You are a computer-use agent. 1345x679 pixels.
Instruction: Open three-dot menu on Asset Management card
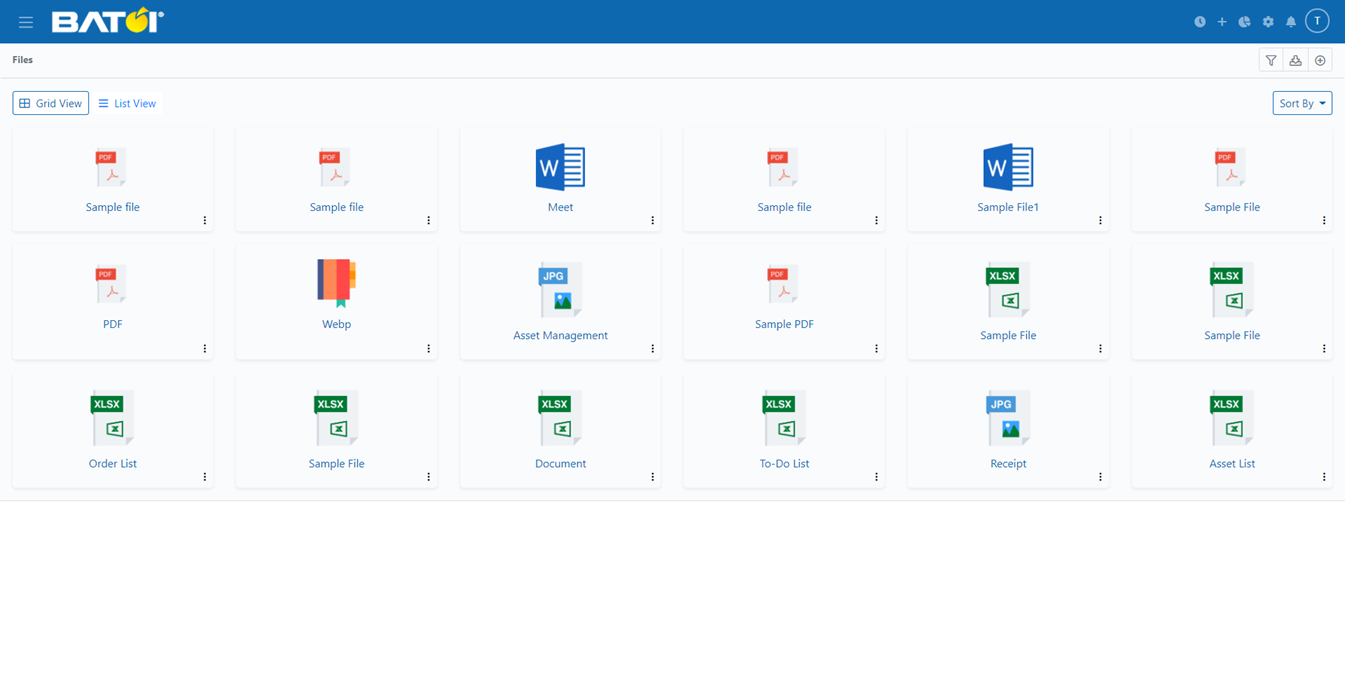pos(653,349)
